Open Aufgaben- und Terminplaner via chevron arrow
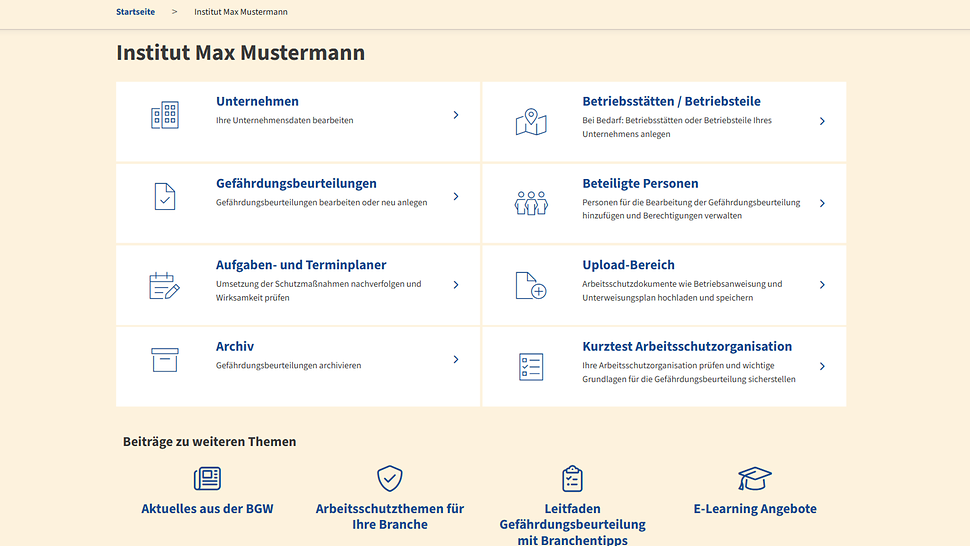 [x=456, y=285]
